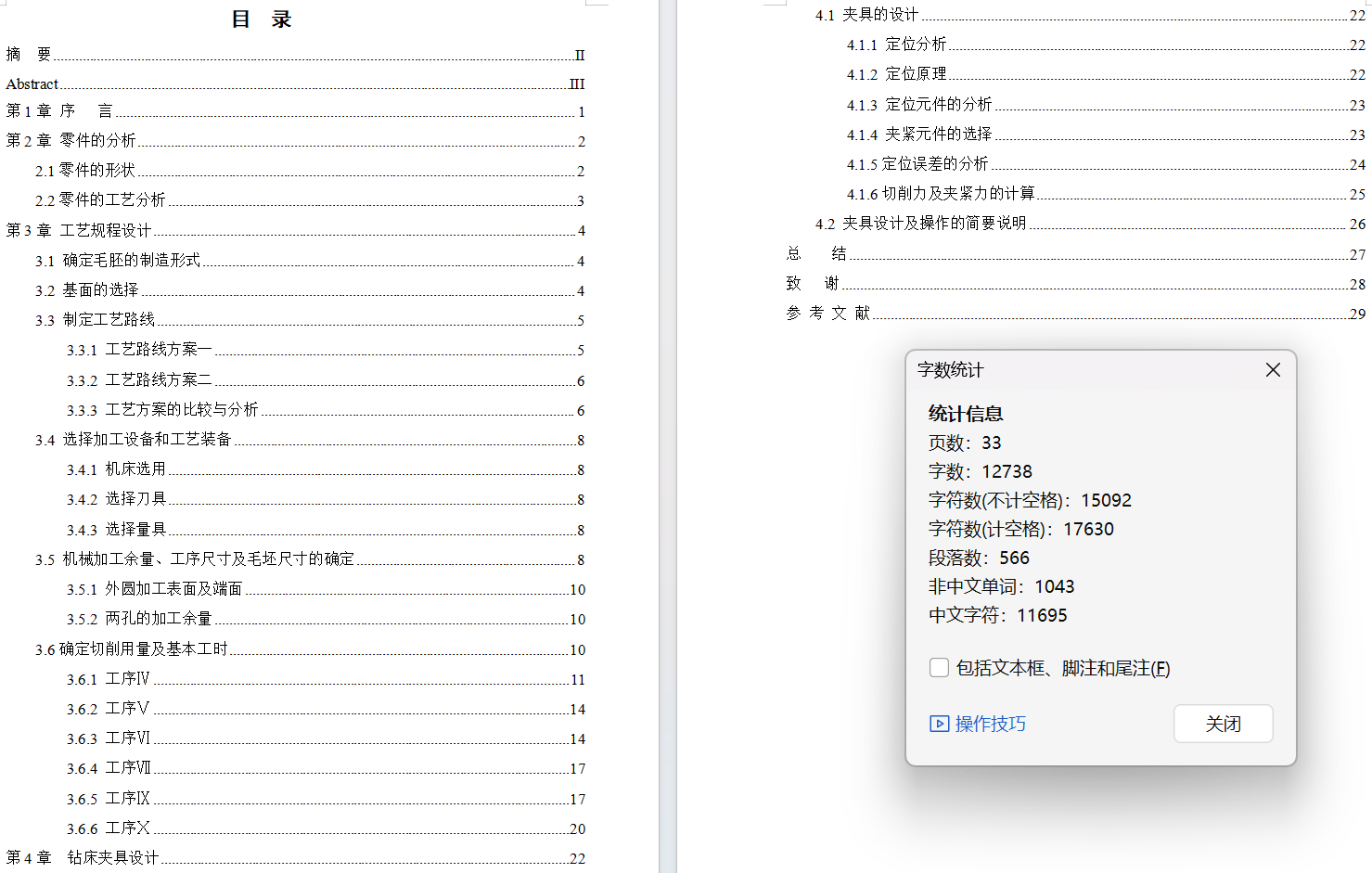
Task: Click the 目录 heading
Action: tap(262, 19)
